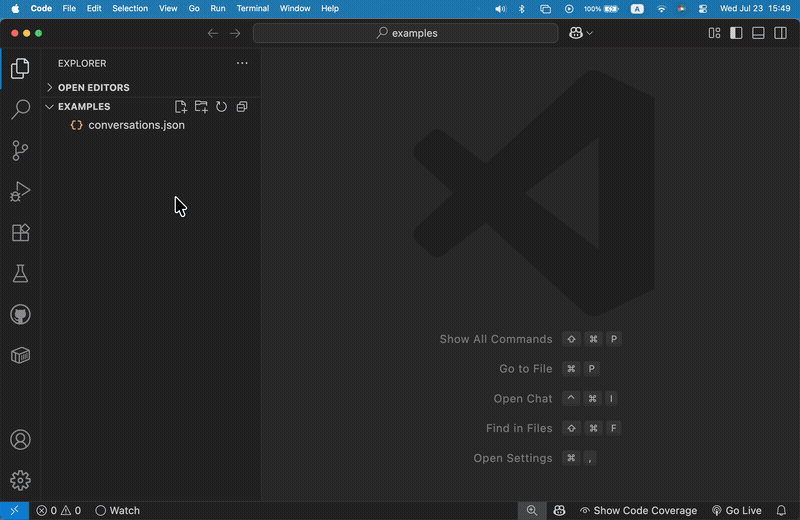Screen dimensions: 800x520
Task: Open notifications bell in status bar
Action: pos(781,510)
